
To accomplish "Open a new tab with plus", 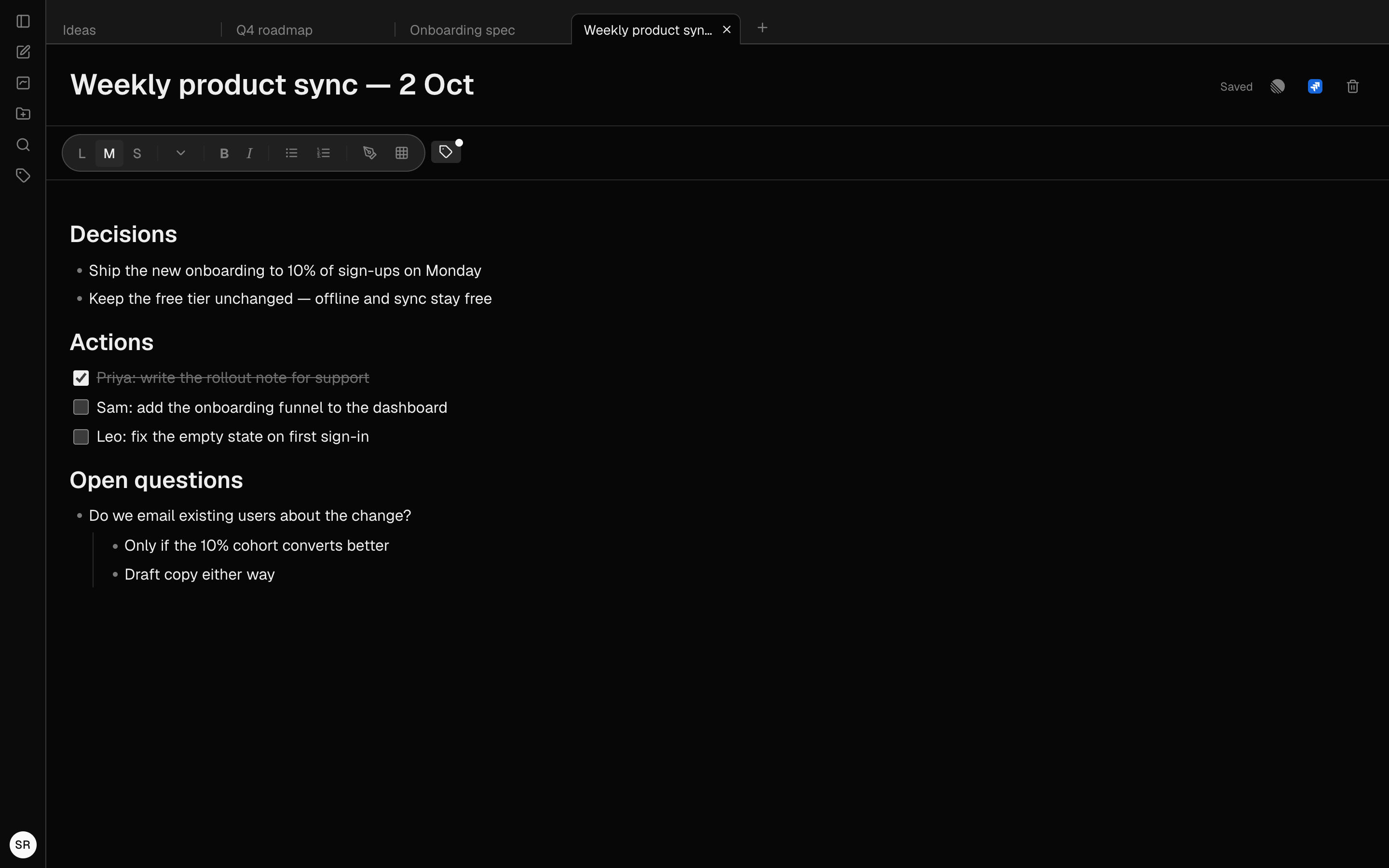I will 762,27.
